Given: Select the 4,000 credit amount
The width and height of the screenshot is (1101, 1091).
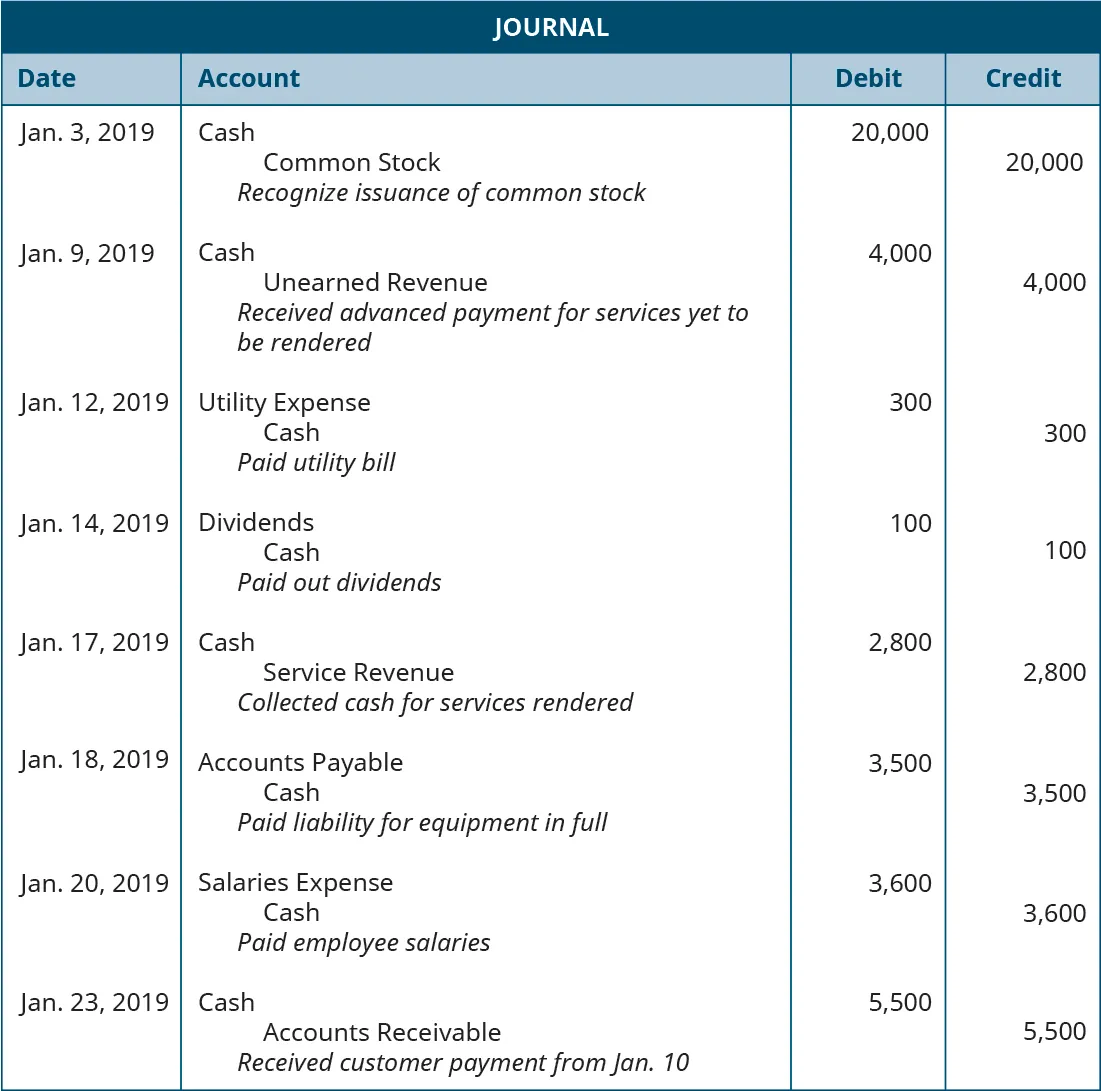Looking at the screenshot, I should click(x=1054, y=283).
